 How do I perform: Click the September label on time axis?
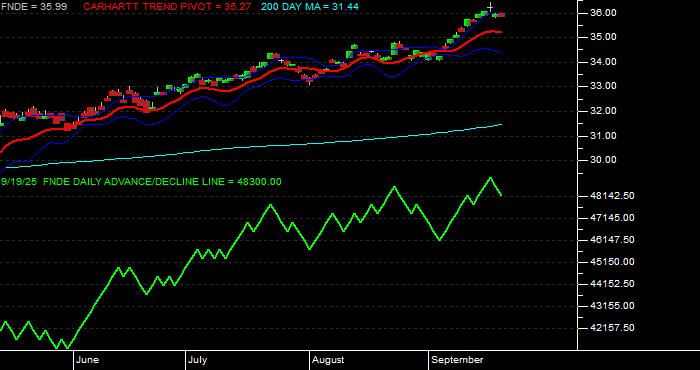(458, 360)
